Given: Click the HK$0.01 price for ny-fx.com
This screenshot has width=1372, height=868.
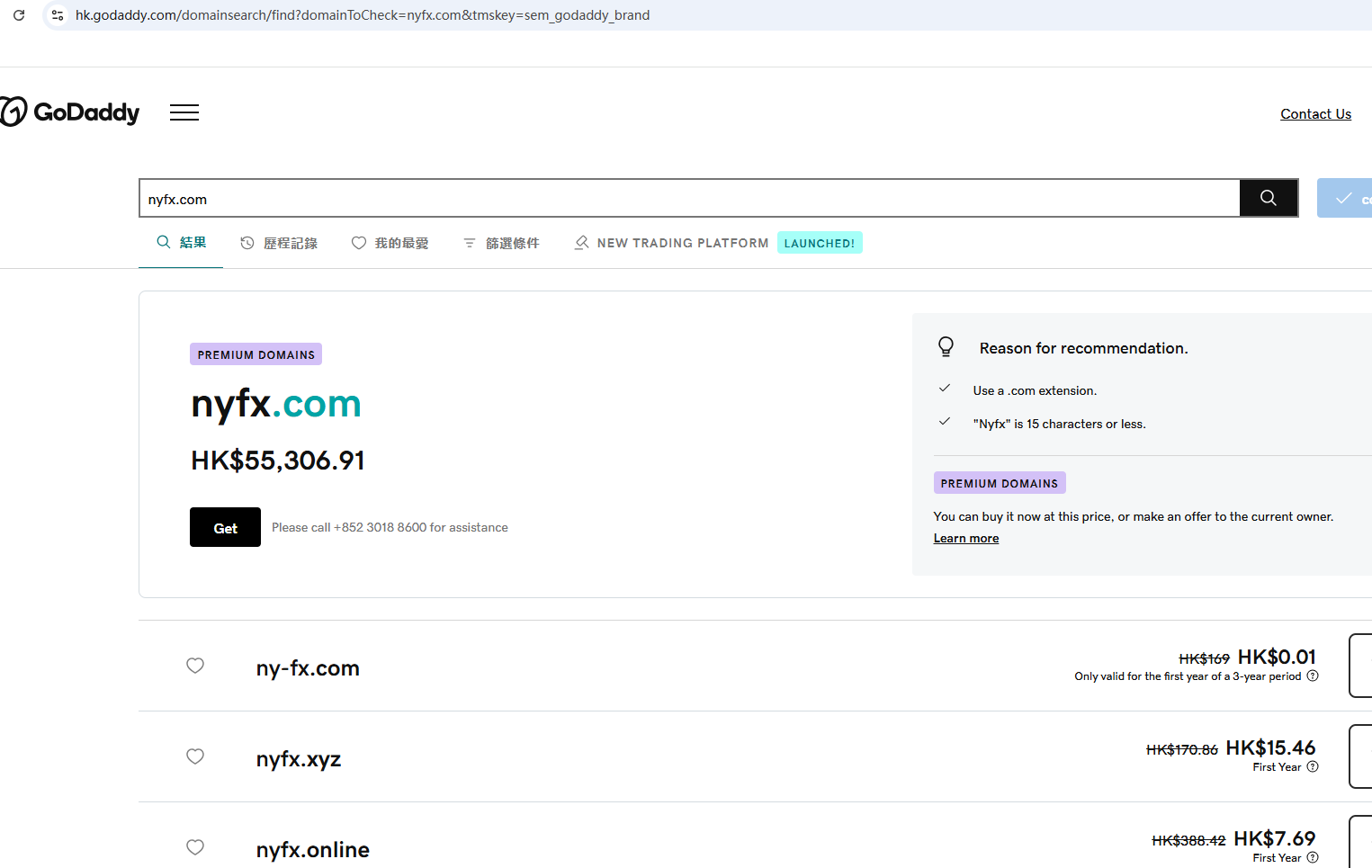Looking at the screenshot, I should 1277,658.
